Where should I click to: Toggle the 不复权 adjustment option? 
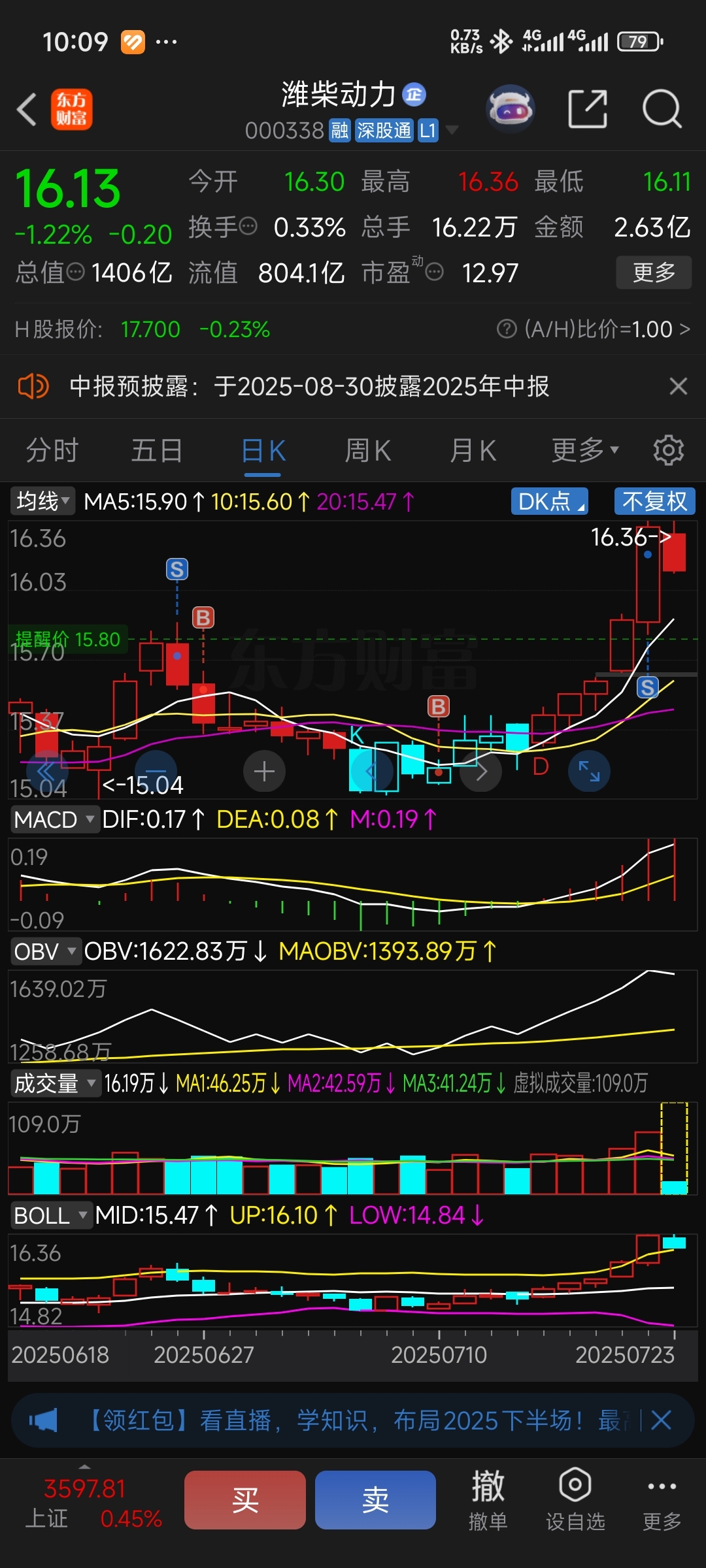(655, 502)
